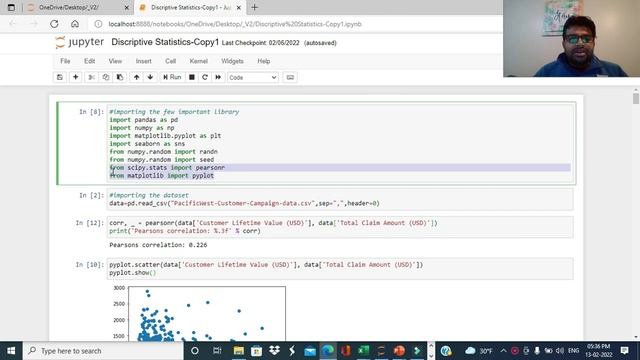Close the Discriptive Statistics-Copy1 tab

(x=239, y=7)
